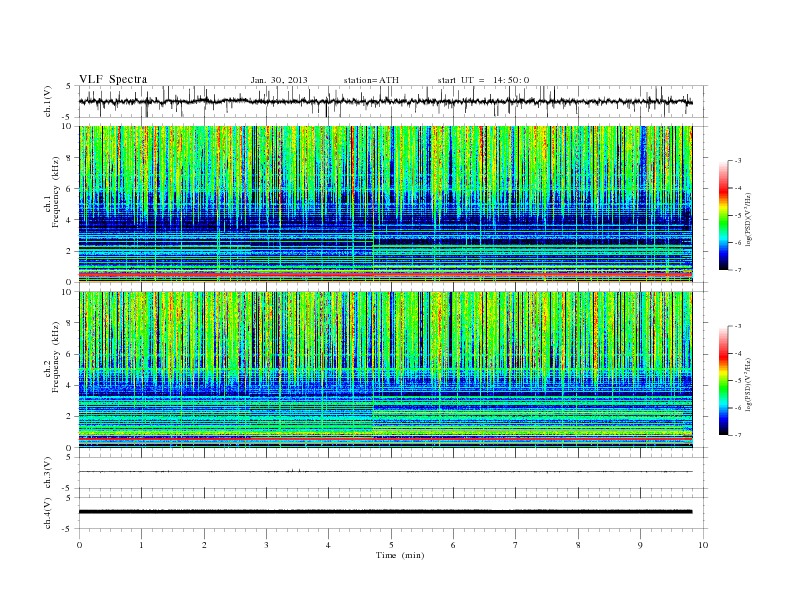Click the "Time (min)" x-axis label
This screenshot has width=792, height=612.
coord(400,555)
